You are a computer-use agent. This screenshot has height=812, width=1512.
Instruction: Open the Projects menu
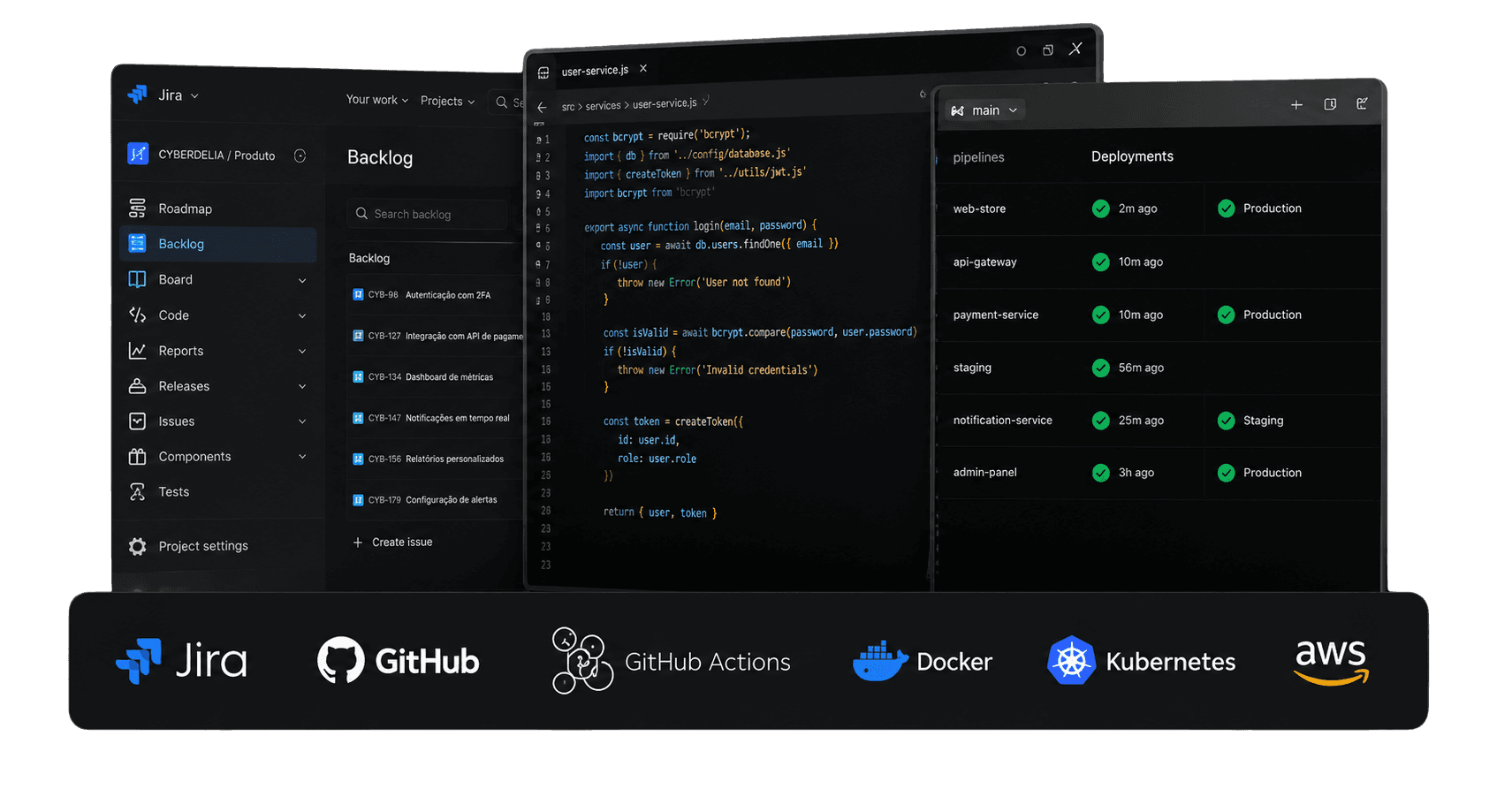[447, 101]
